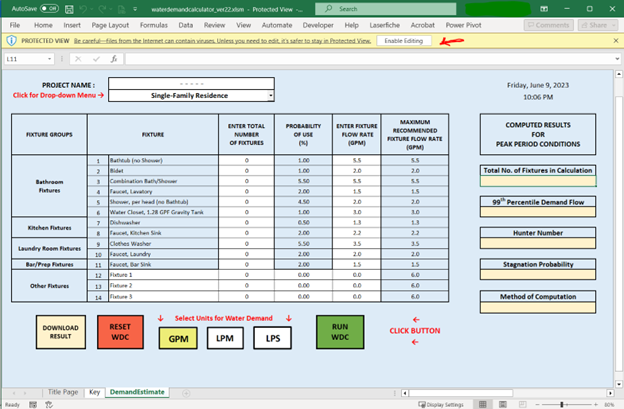The height and width of the screenshot is (409, 624).
Task: Select LPM water demand unit
Action: 223,338
